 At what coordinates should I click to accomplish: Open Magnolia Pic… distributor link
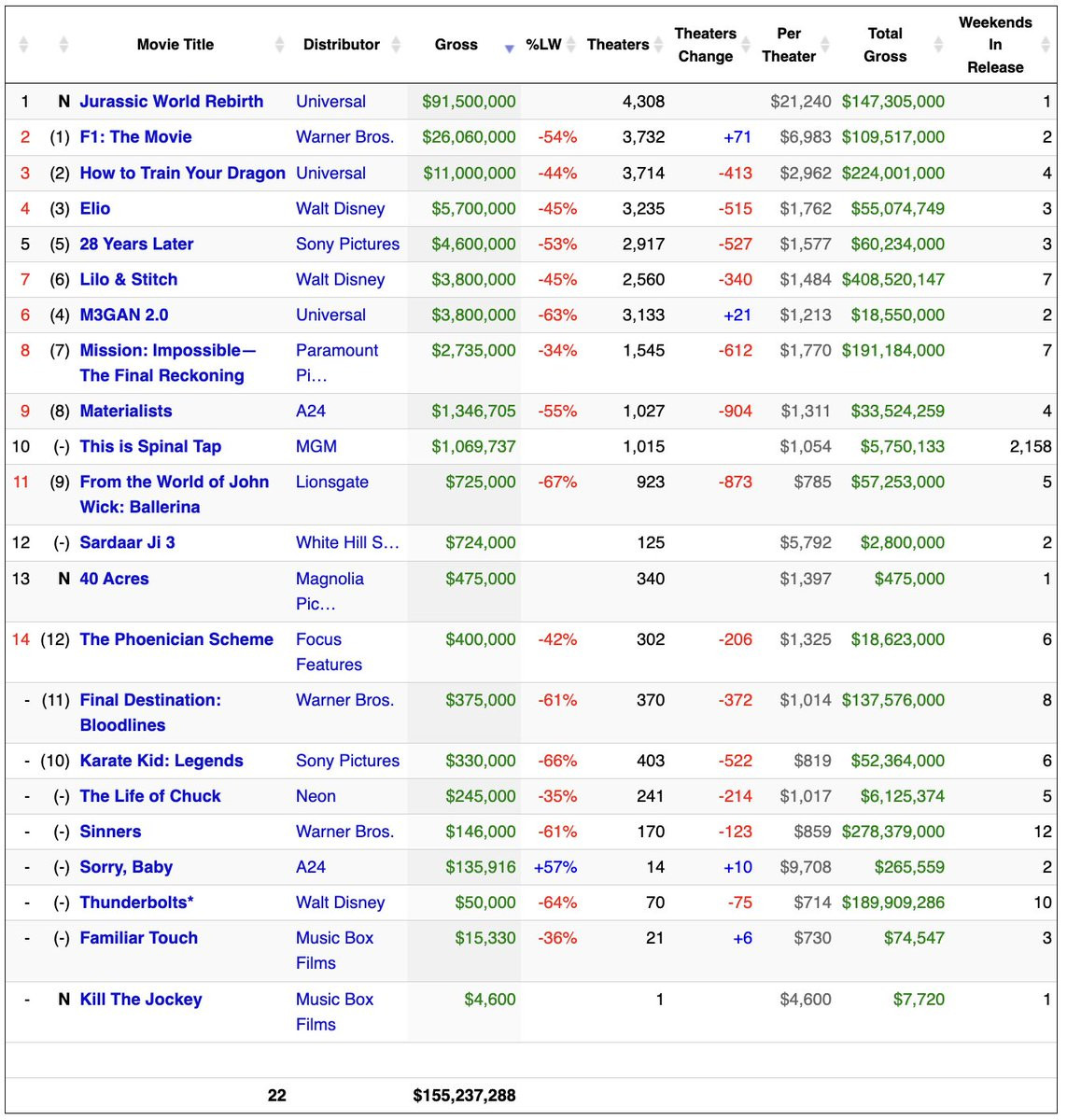[x=330, y=592]
